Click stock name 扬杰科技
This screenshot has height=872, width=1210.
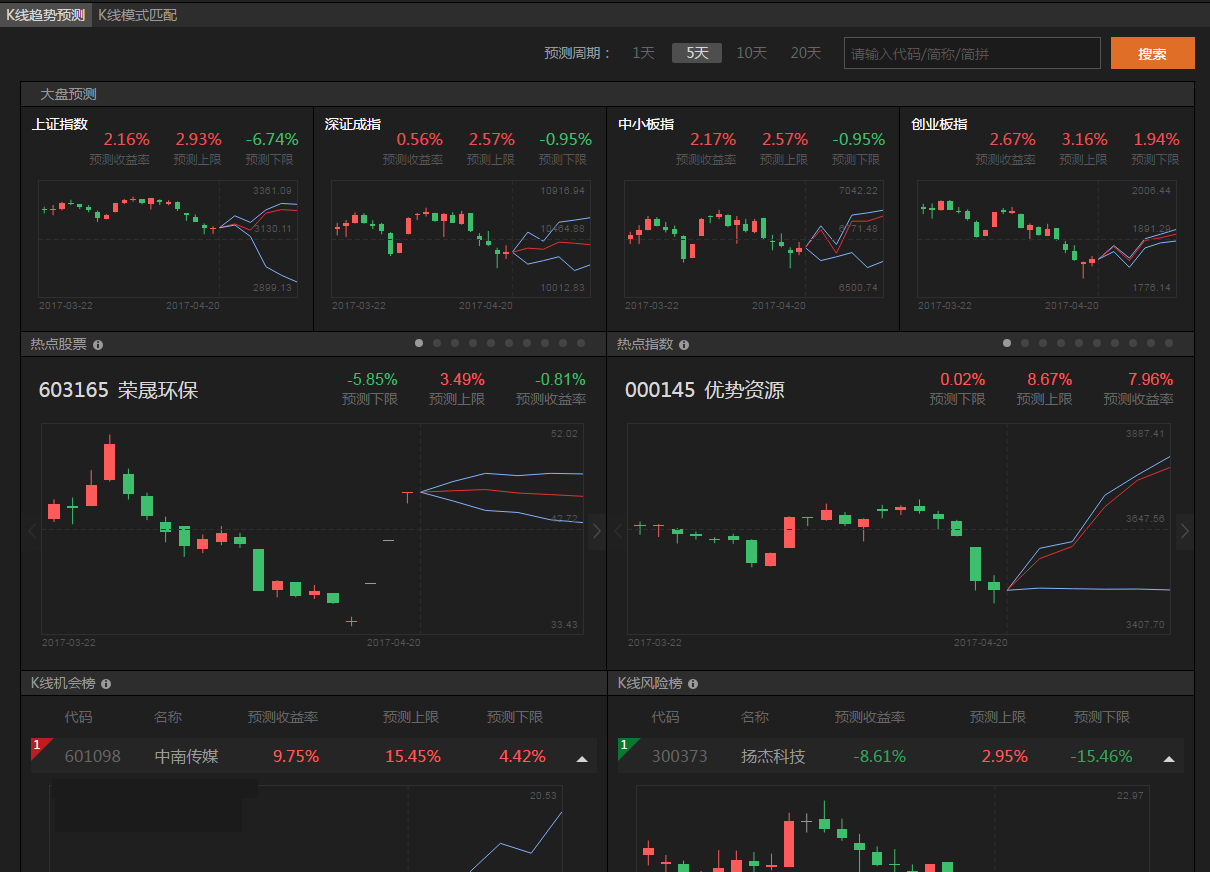(x=773, y=757)
